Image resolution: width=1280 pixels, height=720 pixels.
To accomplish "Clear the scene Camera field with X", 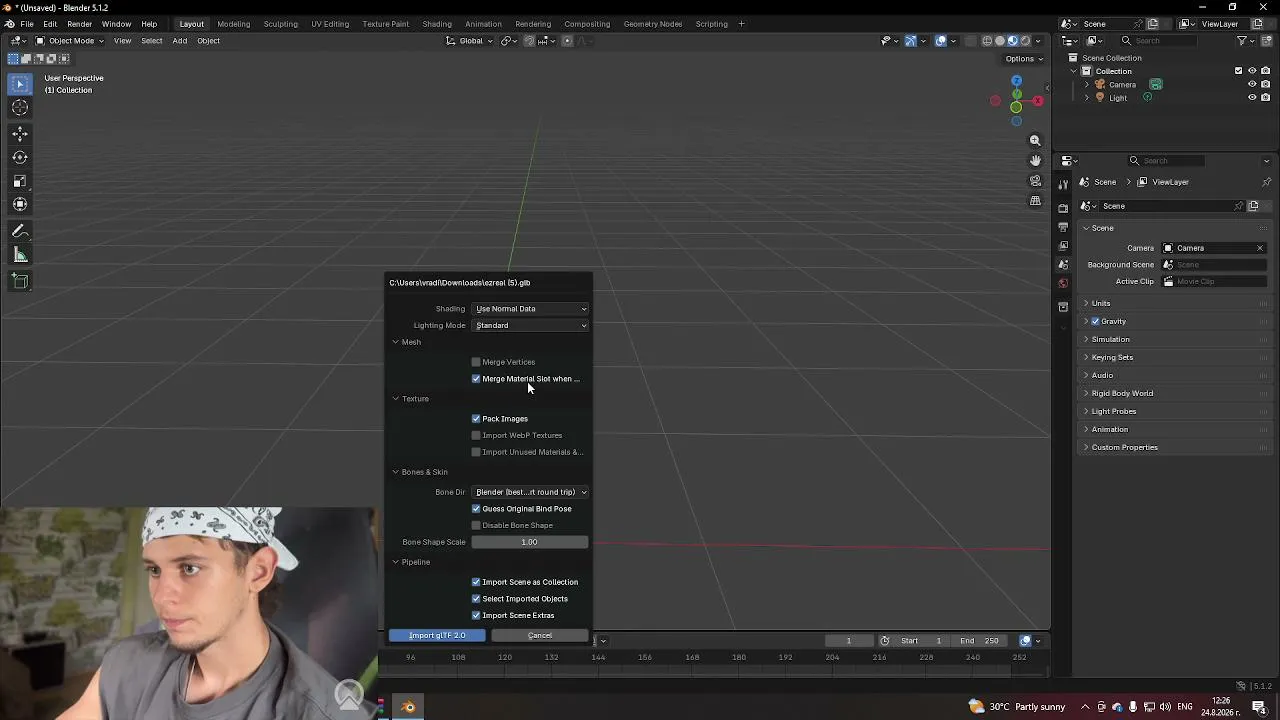I will click(x=1260, y=248).
